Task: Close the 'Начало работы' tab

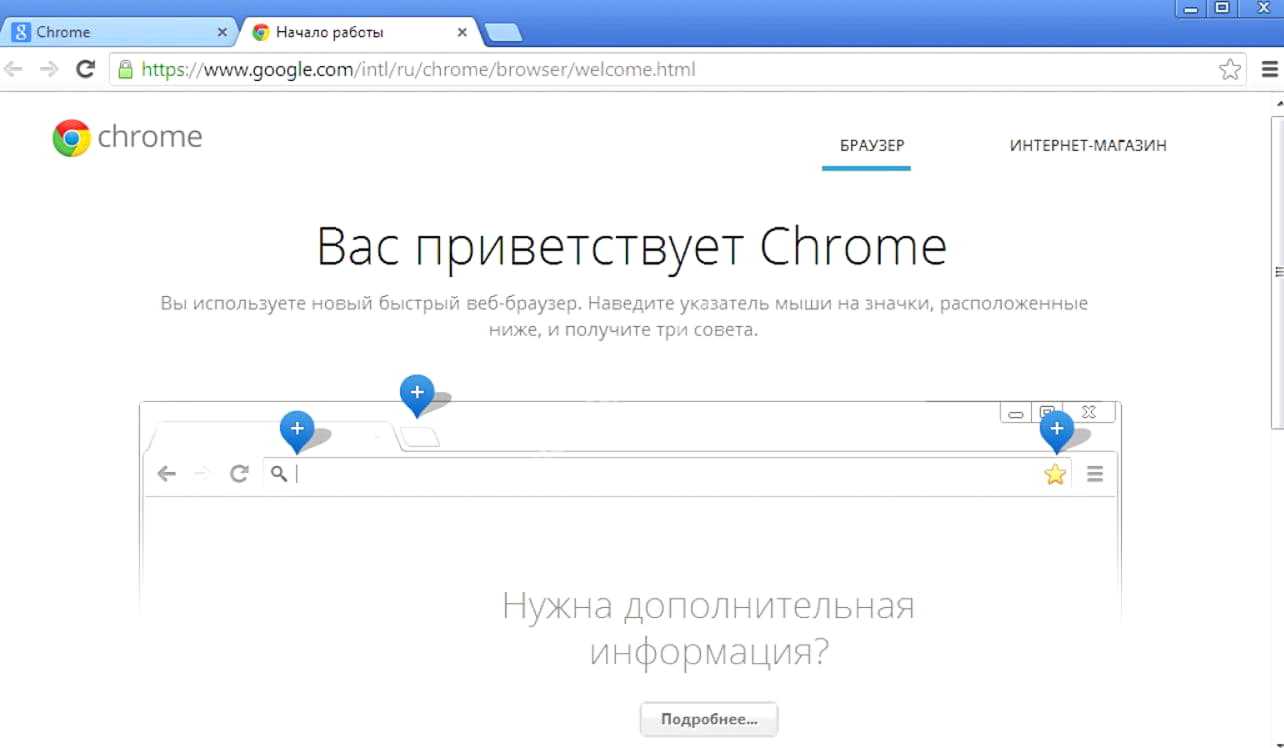Action: pos(462,32)
